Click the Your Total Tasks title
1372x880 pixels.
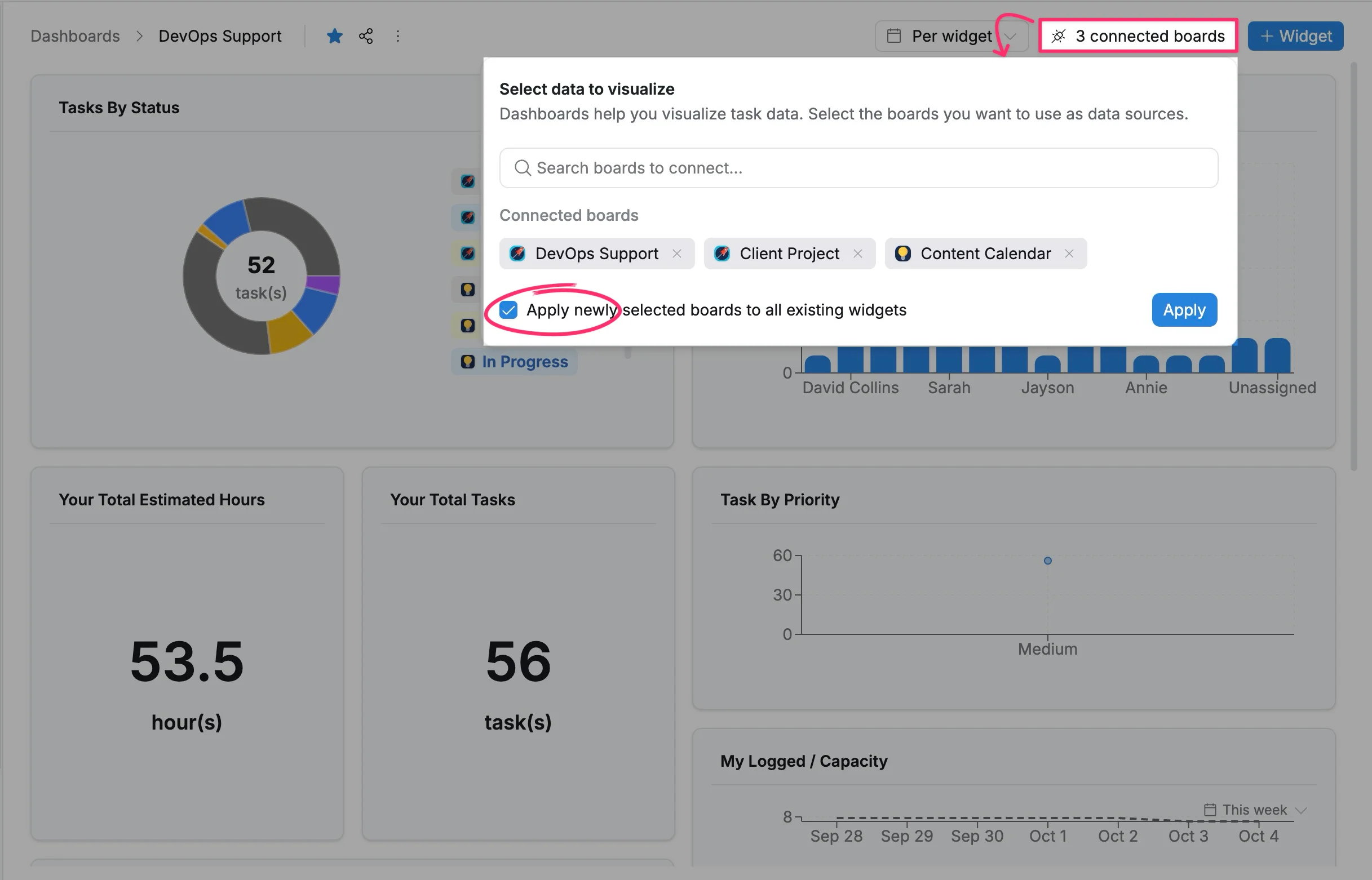tap(452, 499)
